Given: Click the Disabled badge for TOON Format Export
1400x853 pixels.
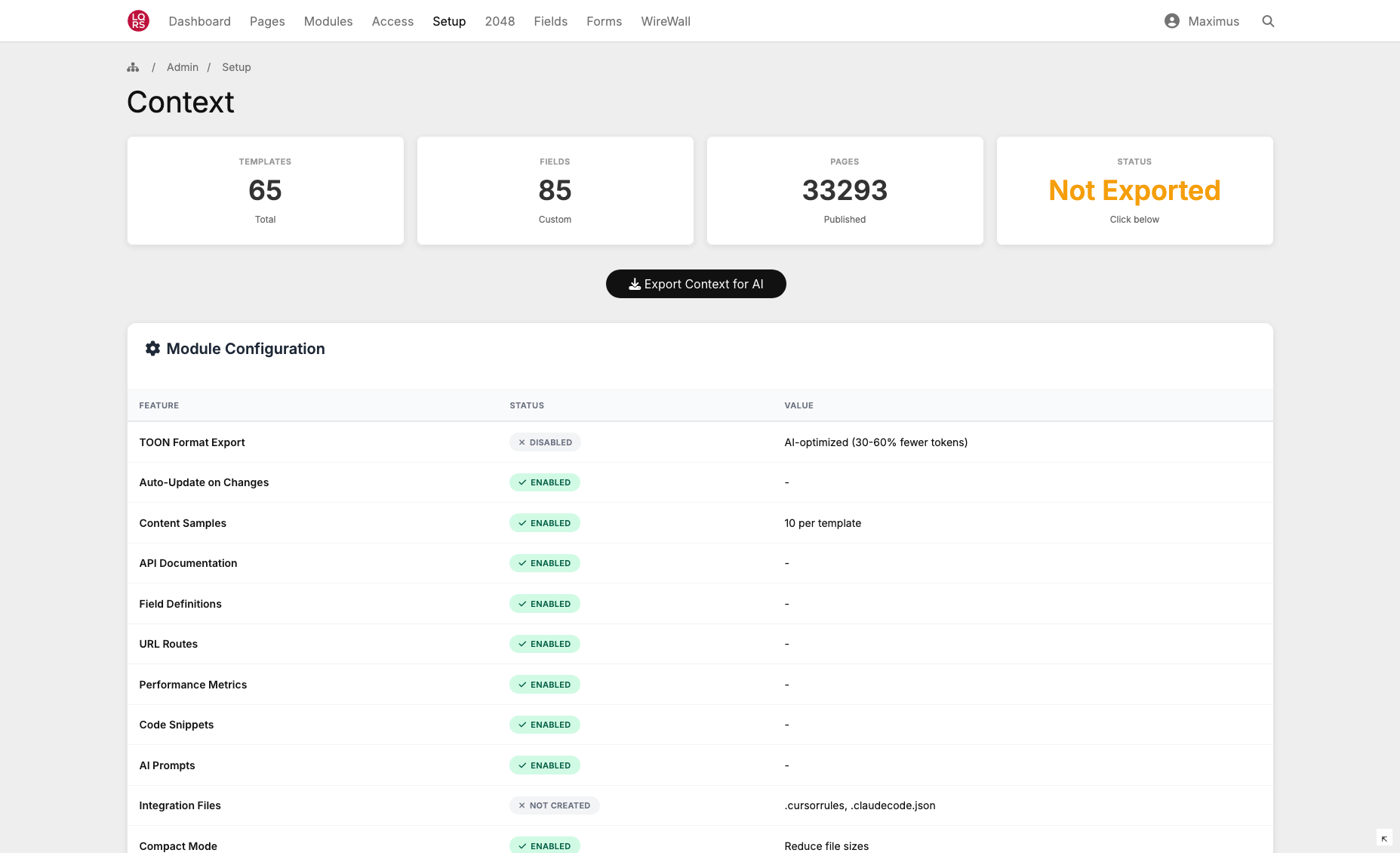Looking at the screenshot, I should [x=545, y=442].
